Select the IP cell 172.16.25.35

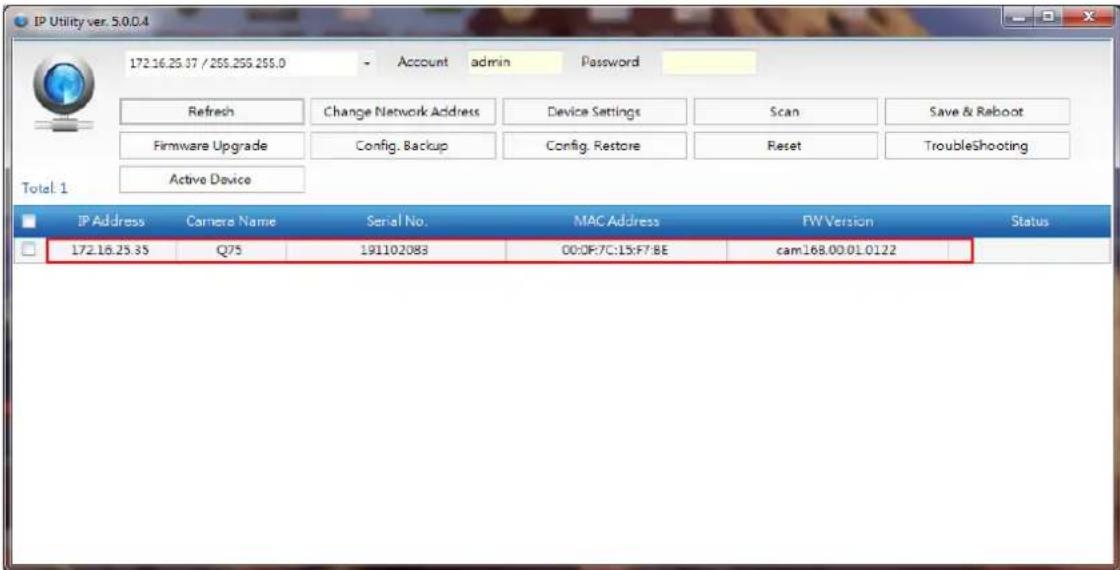111,250
